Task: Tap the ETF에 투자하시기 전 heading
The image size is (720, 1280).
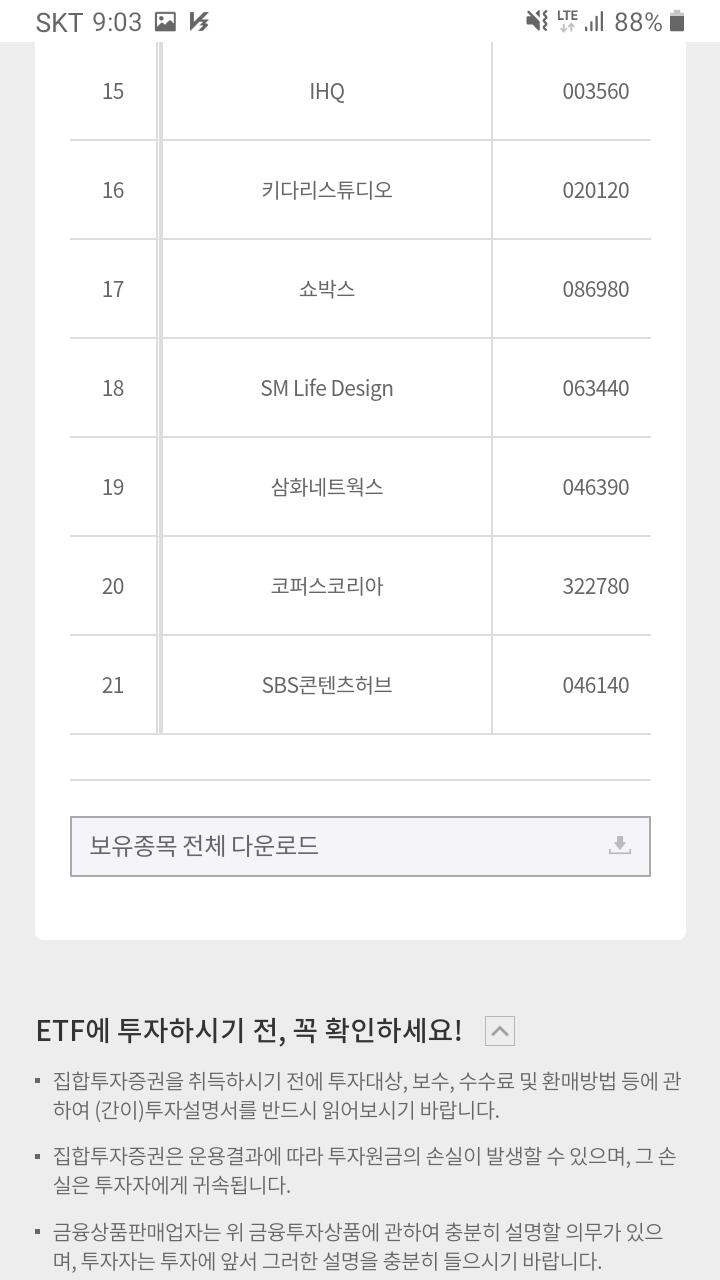Action: pyautogui.click(x=249, y=1031)
